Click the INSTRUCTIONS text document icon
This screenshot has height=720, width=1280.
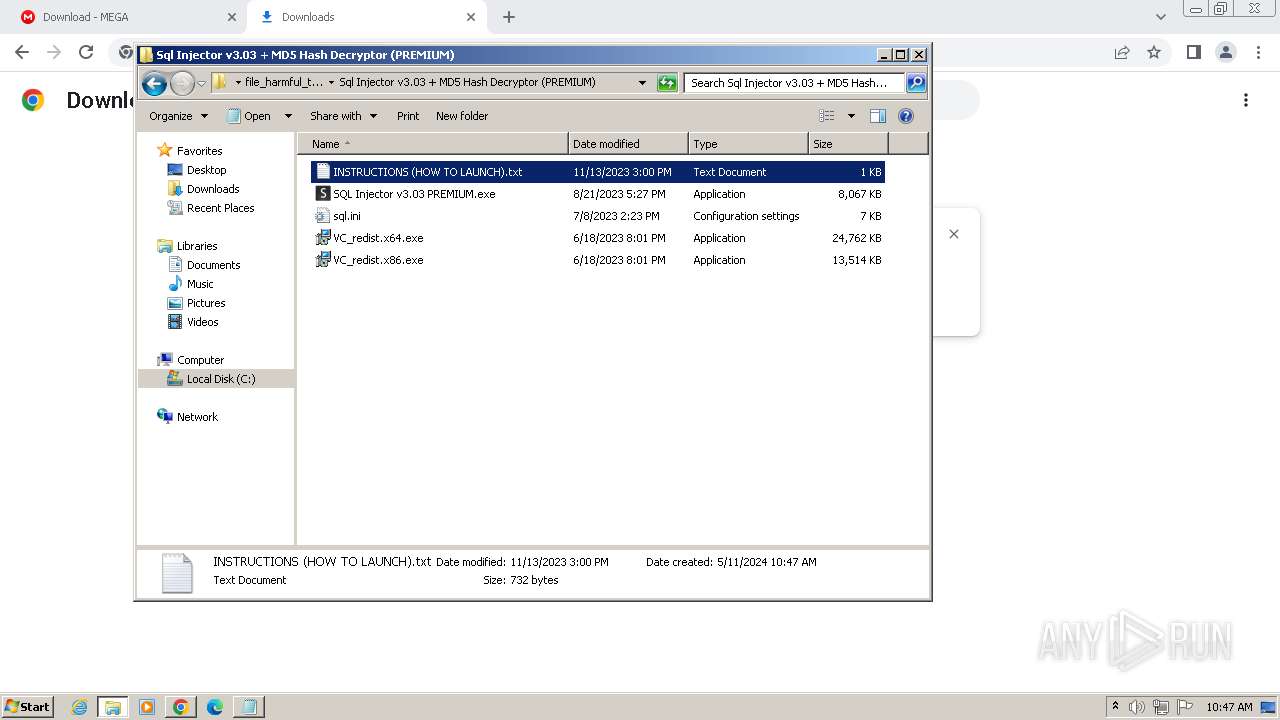click(323, 172)
